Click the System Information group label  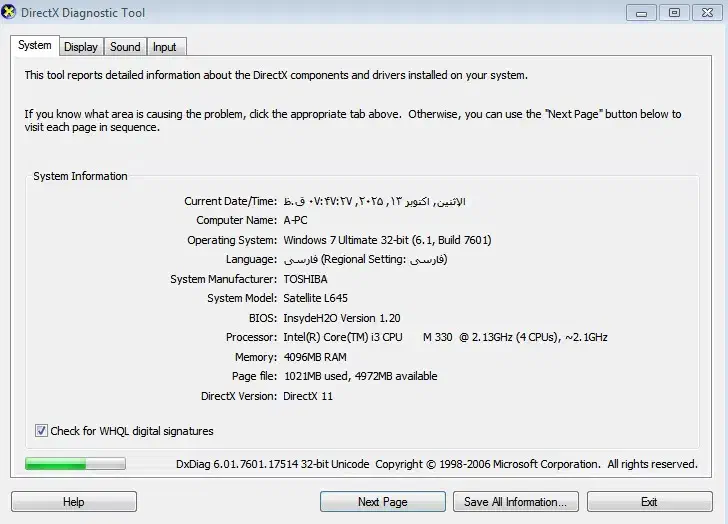[x=80, y=176]
